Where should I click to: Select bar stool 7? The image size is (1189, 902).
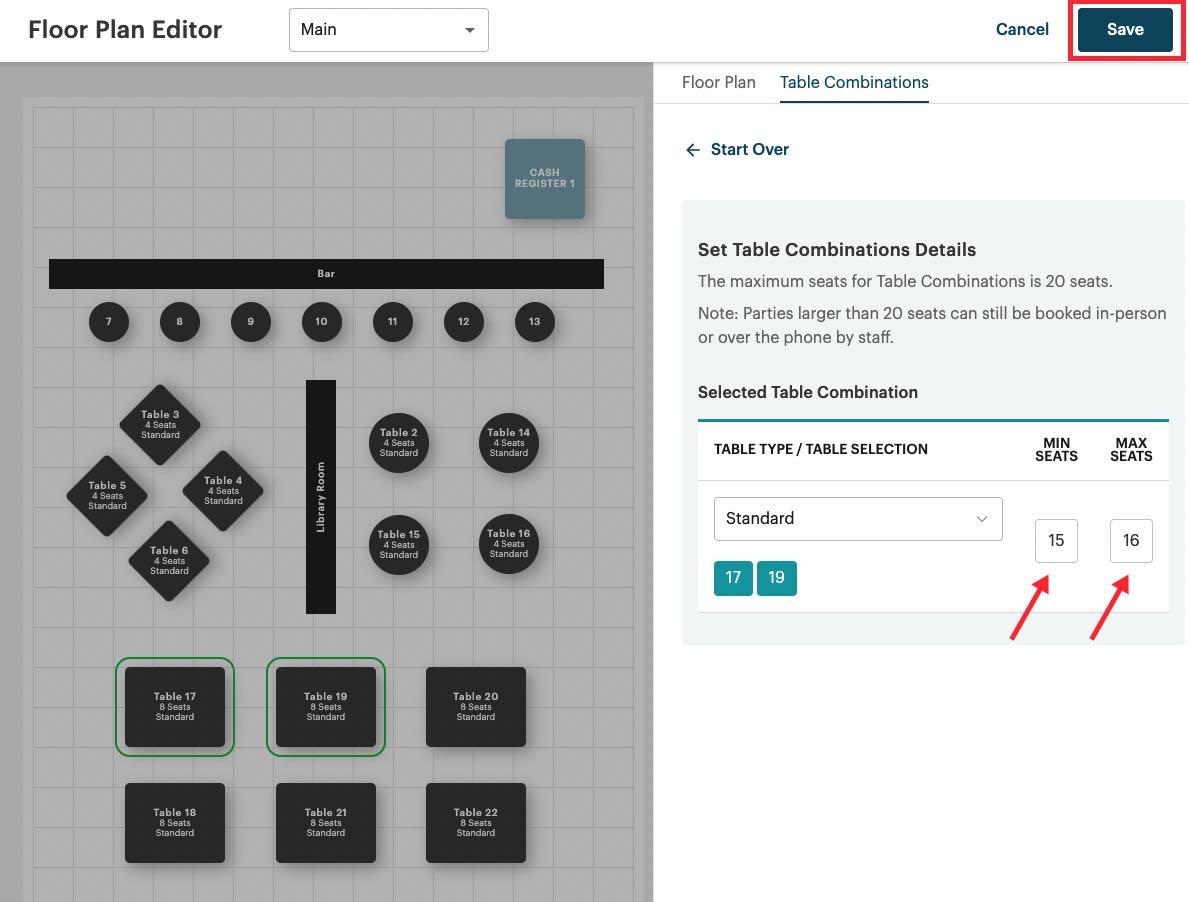108,322
